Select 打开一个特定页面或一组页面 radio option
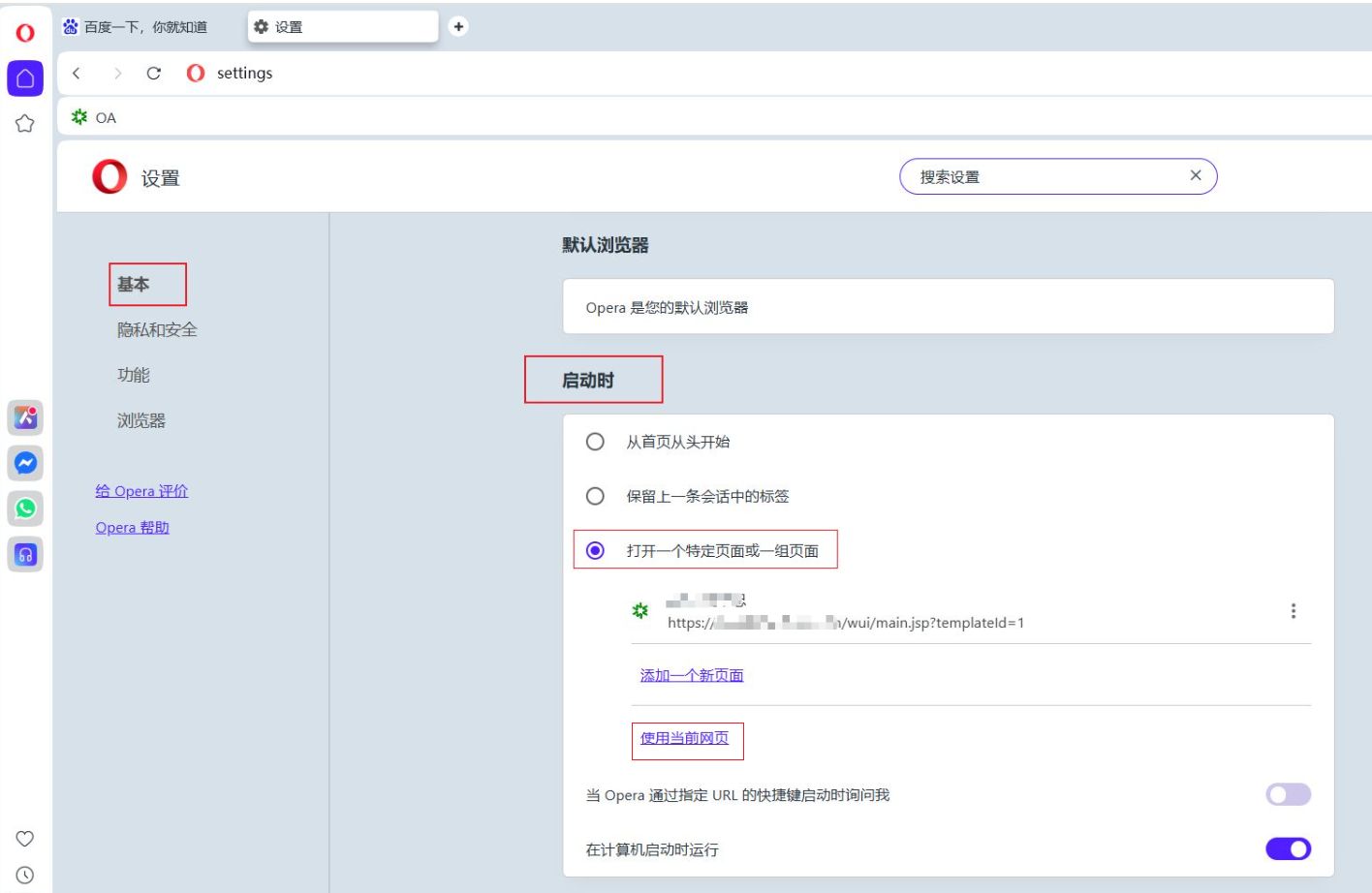1372x893 pixels. pyautogui.click(x=595, y=550)
